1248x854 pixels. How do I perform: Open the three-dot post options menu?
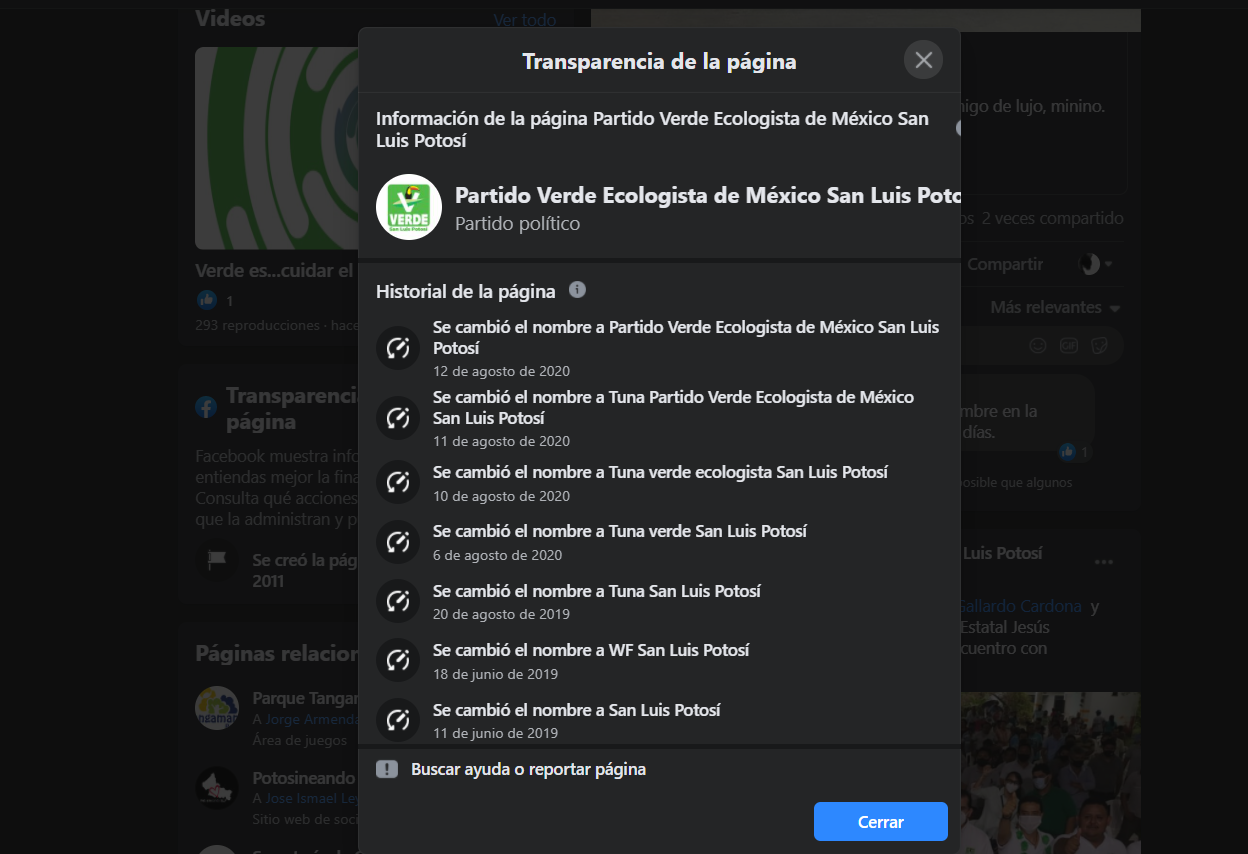coord(1103,562)
